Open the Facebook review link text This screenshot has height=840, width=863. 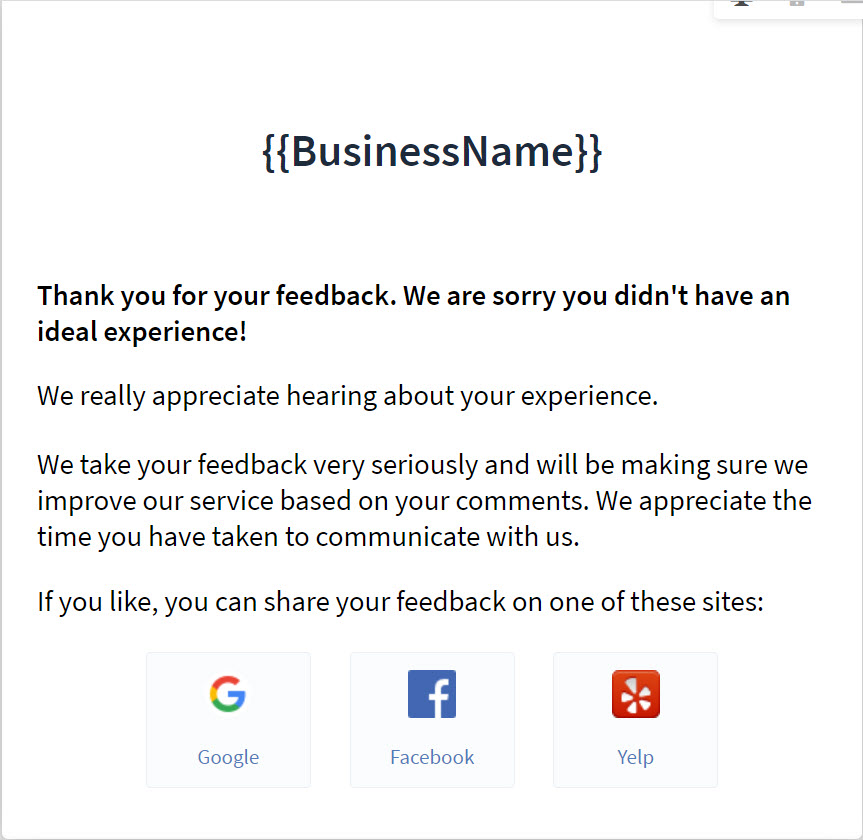click(x=432, y=757)
